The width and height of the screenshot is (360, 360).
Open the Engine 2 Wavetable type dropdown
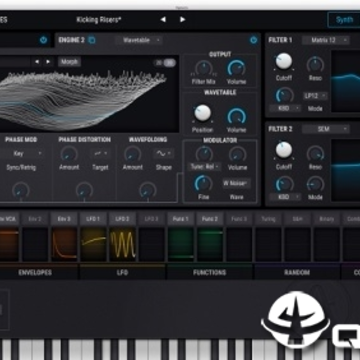pyautogui.click(x=139, y=40)
